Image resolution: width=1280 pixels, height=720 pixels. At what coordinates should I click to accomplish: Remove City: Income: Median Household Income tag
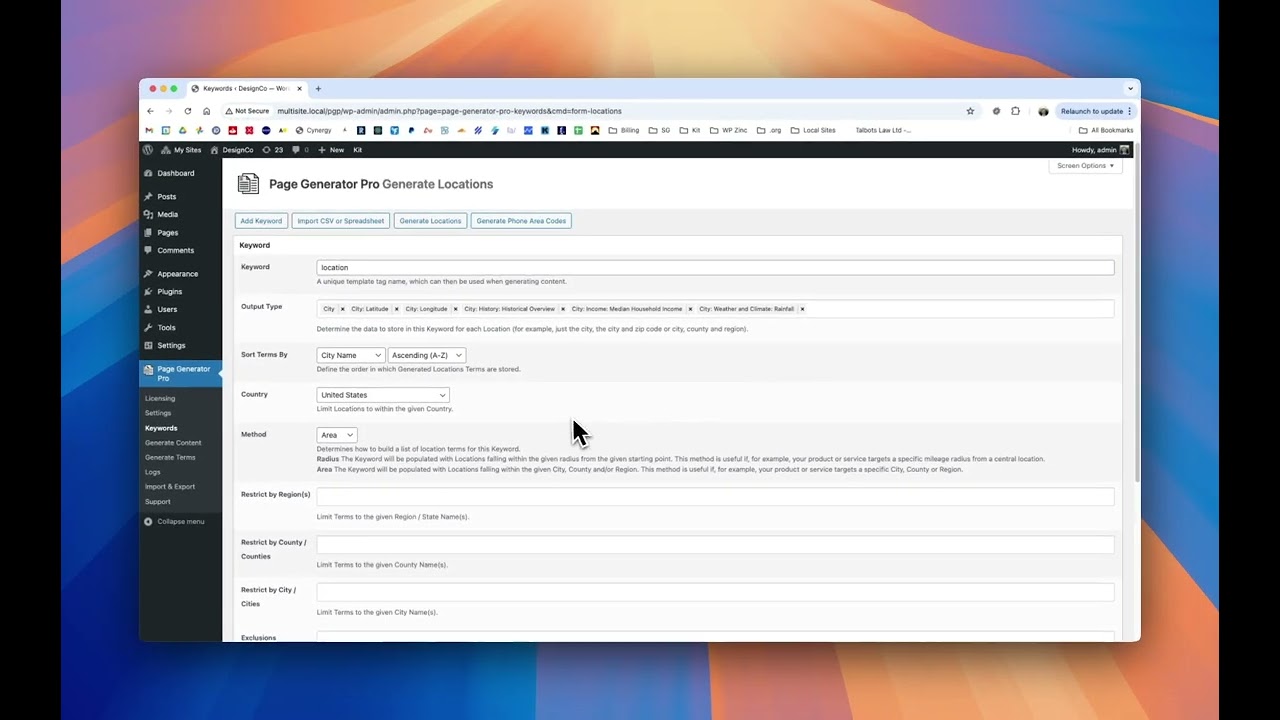690,309
